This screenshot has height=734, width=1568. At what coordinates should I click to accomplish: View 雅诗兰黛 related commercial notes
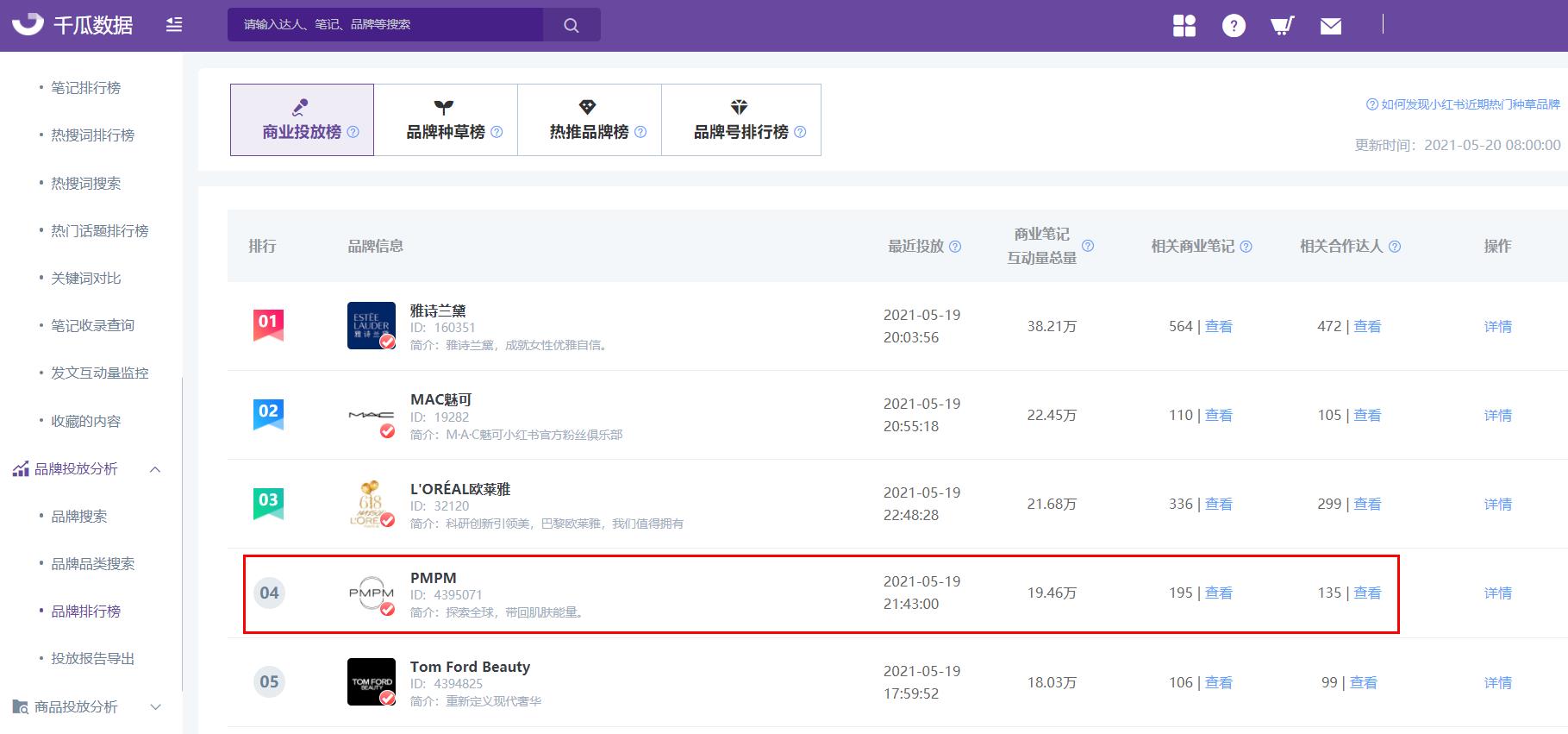tap(1218, 326)
